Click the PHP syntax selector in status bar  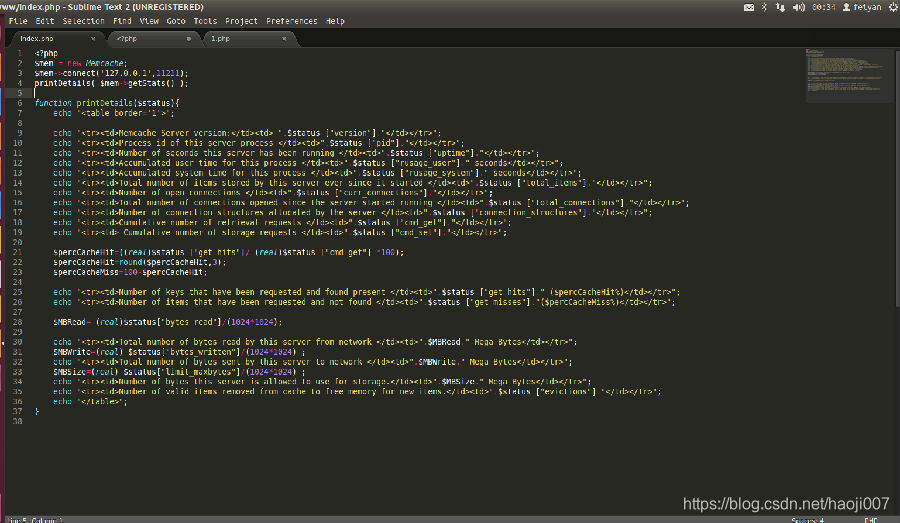coord(871,520)
